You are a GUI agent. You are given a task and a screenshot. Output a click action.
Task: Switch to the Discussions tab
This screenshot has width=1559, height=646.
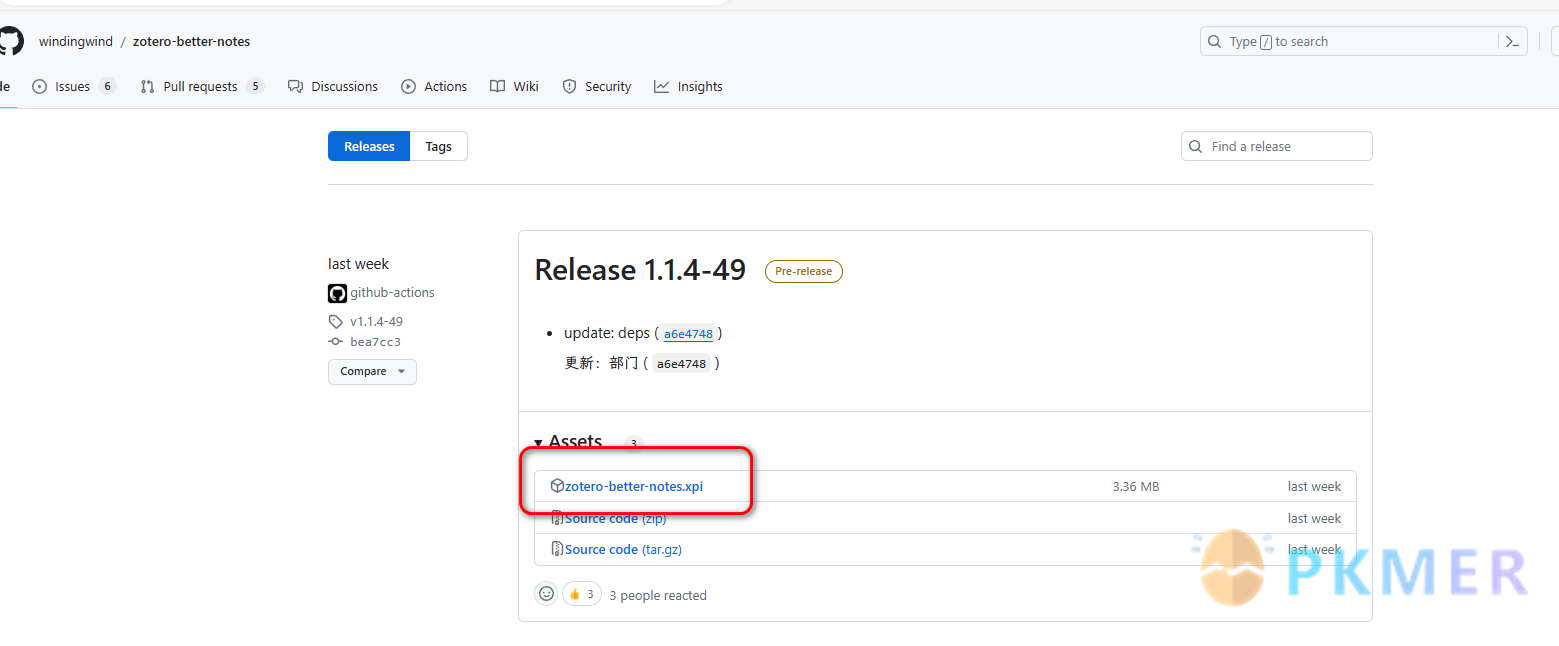(x=333, y=86)
